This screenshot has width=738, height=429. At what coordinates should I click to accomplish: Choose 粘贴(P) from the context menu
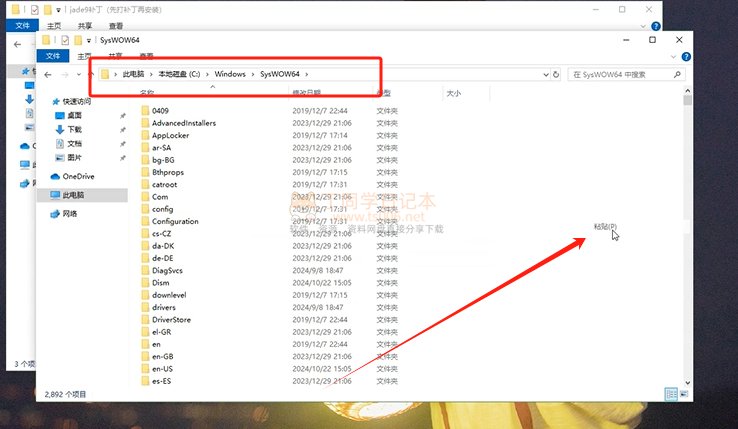click(605, 227)
